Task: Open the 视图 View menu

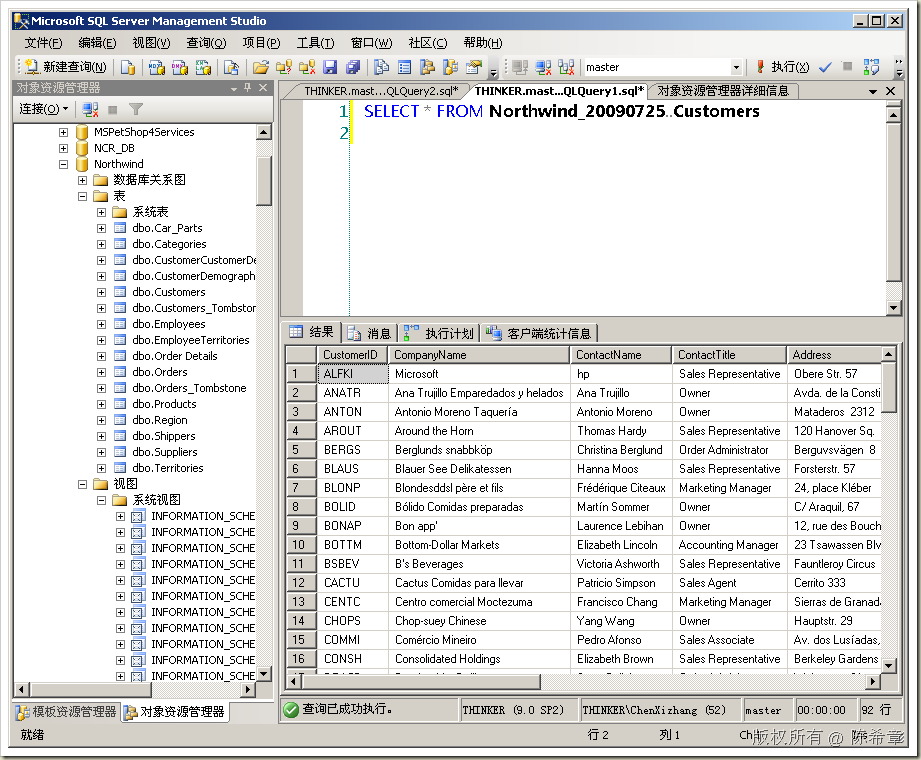Action: 151,43
